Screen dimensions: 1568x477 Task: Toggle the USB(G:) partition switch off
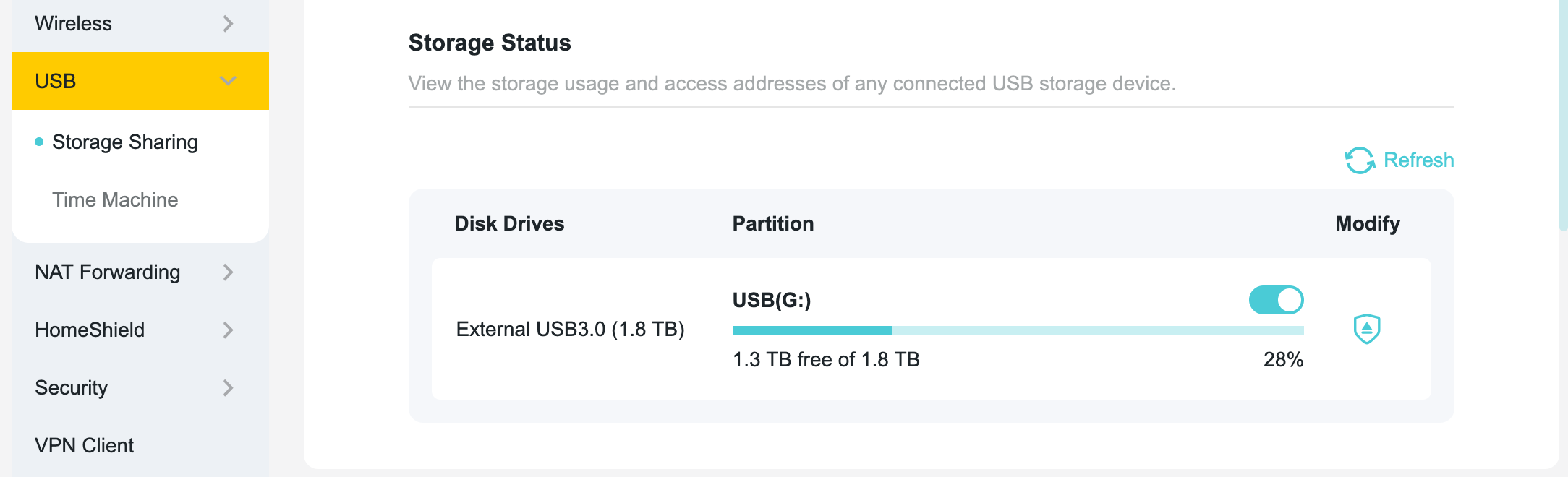(x=1276, y=300)
